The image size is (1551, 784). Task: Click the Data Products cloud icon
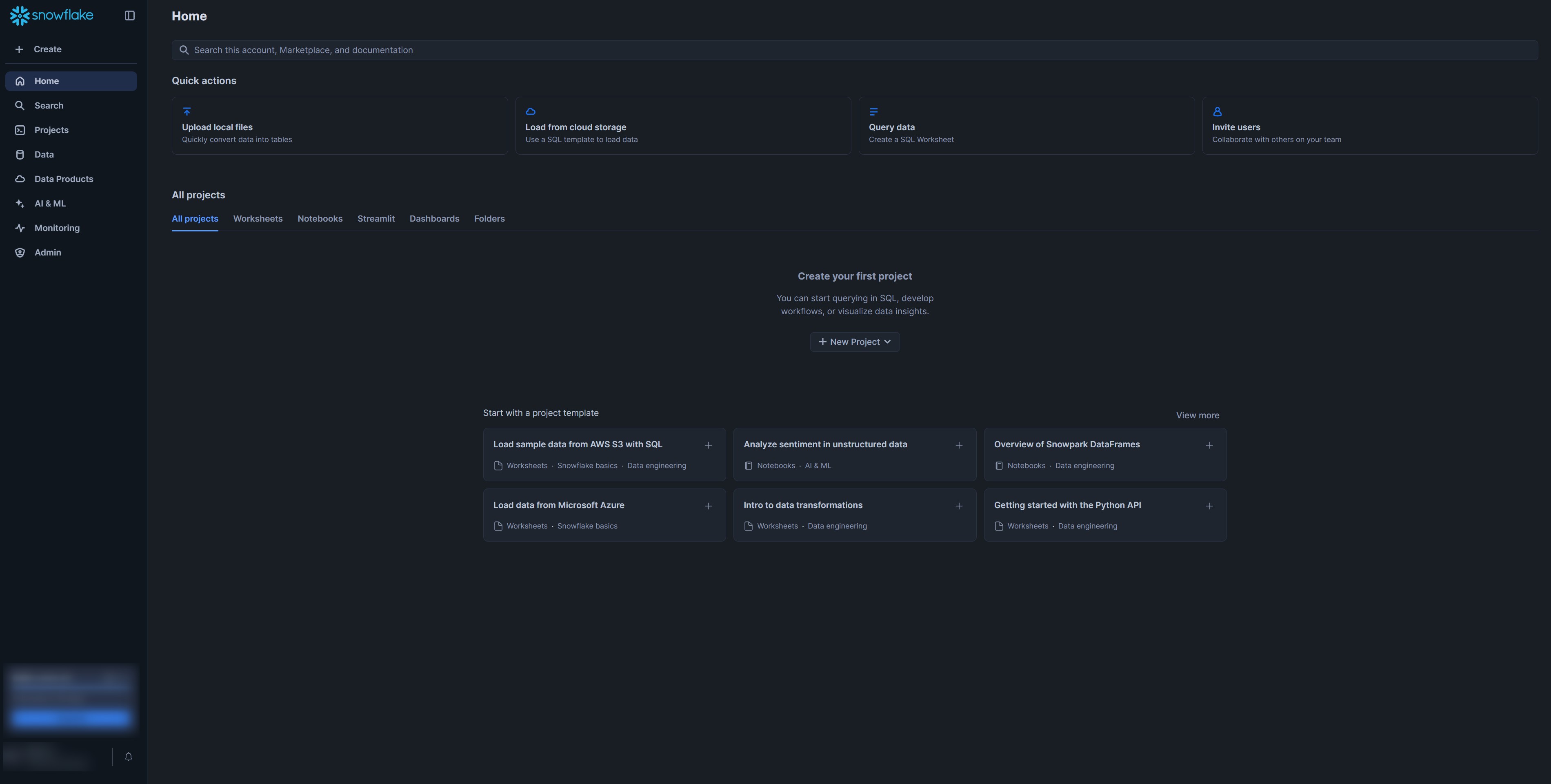click(20, 179)
